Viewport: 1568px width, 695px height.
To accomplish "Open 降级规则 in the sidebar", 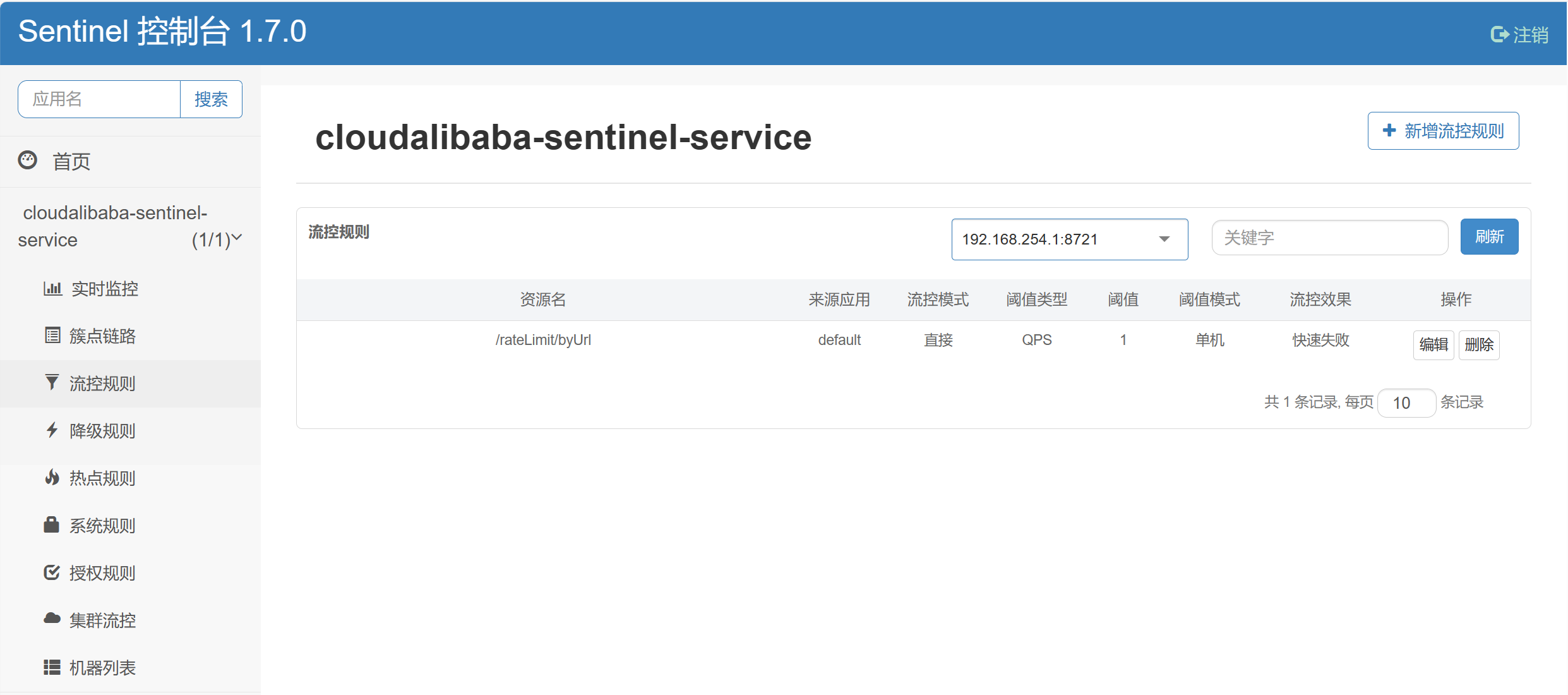I will [x=130, y=431].
